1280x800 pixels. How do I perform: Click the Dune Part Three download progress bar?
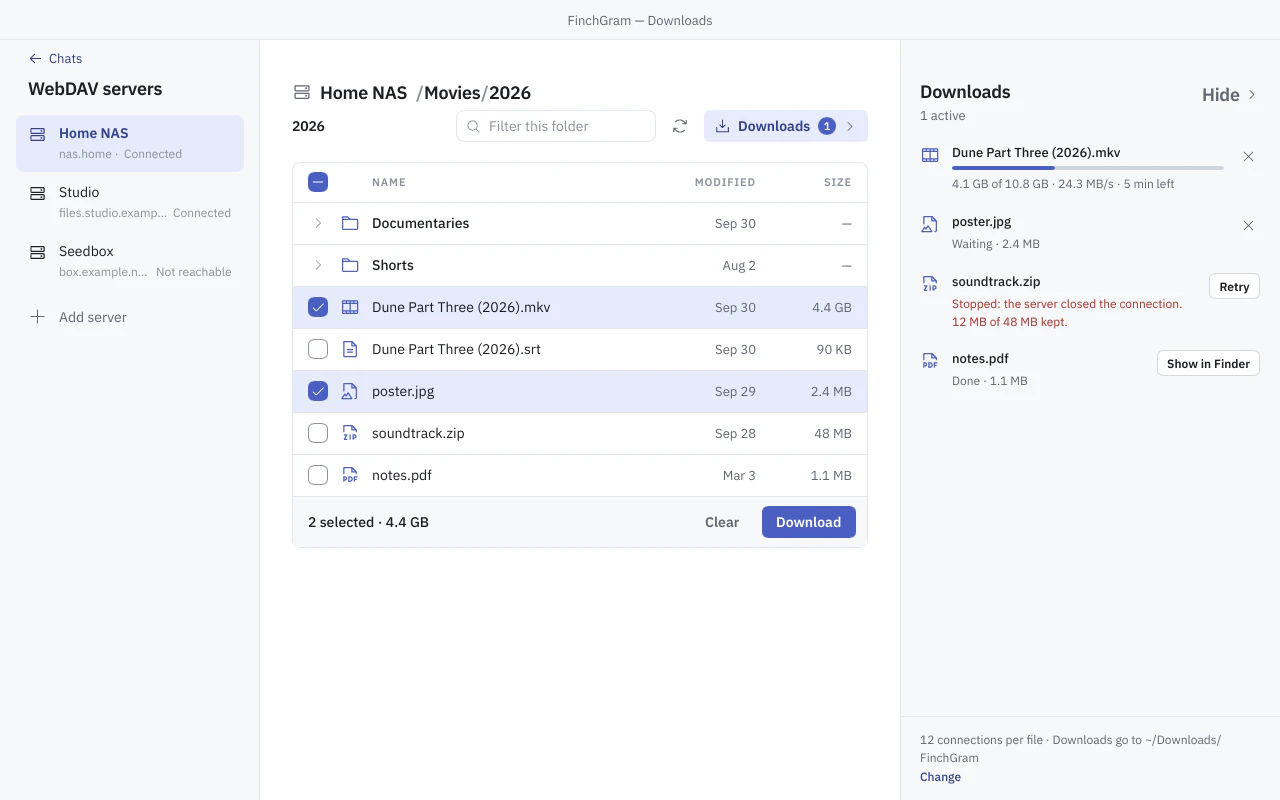[1088, 168]
